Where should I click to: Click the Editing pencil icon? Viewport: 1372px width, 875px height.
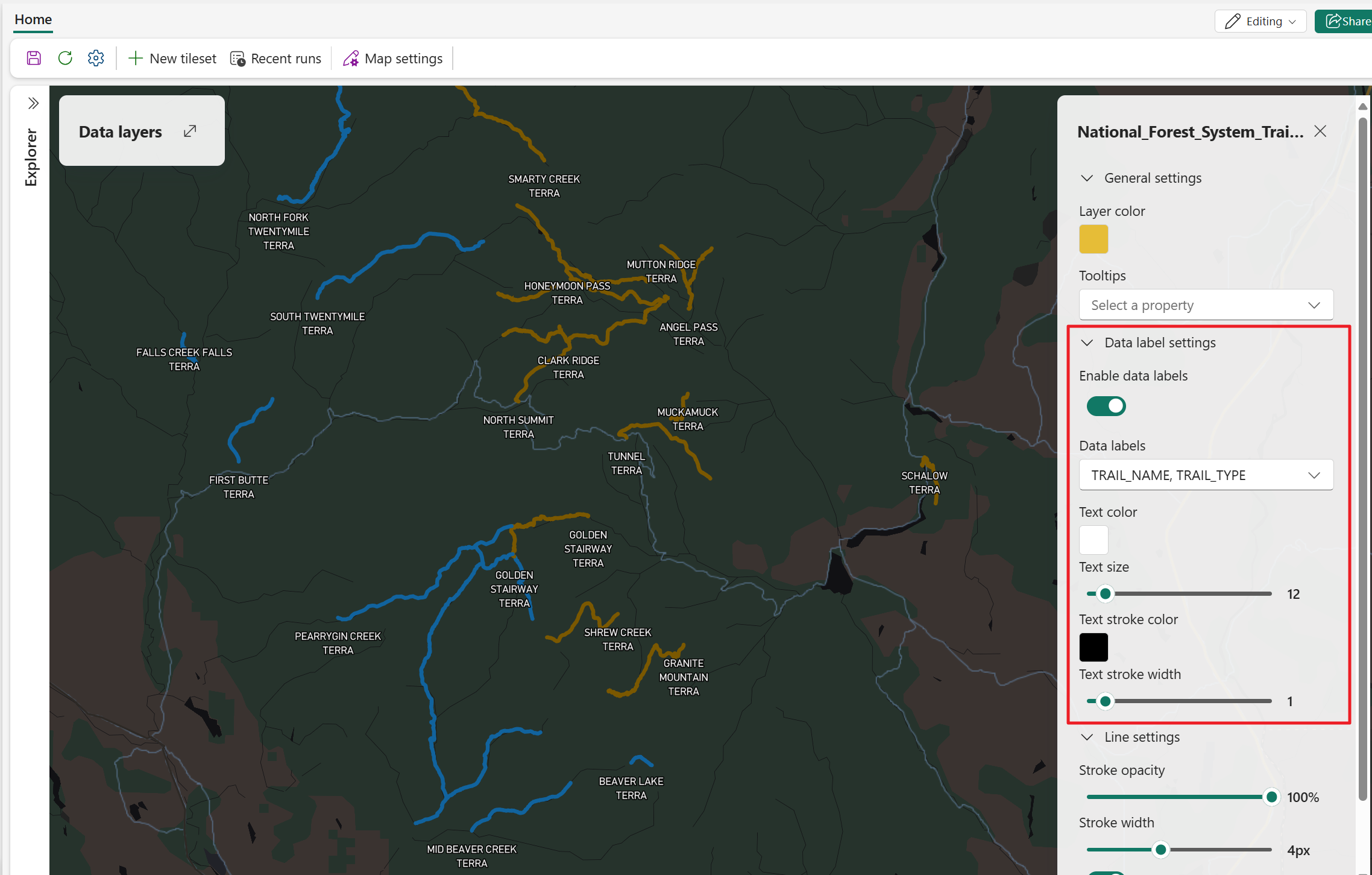click(x=1233, y=21)
